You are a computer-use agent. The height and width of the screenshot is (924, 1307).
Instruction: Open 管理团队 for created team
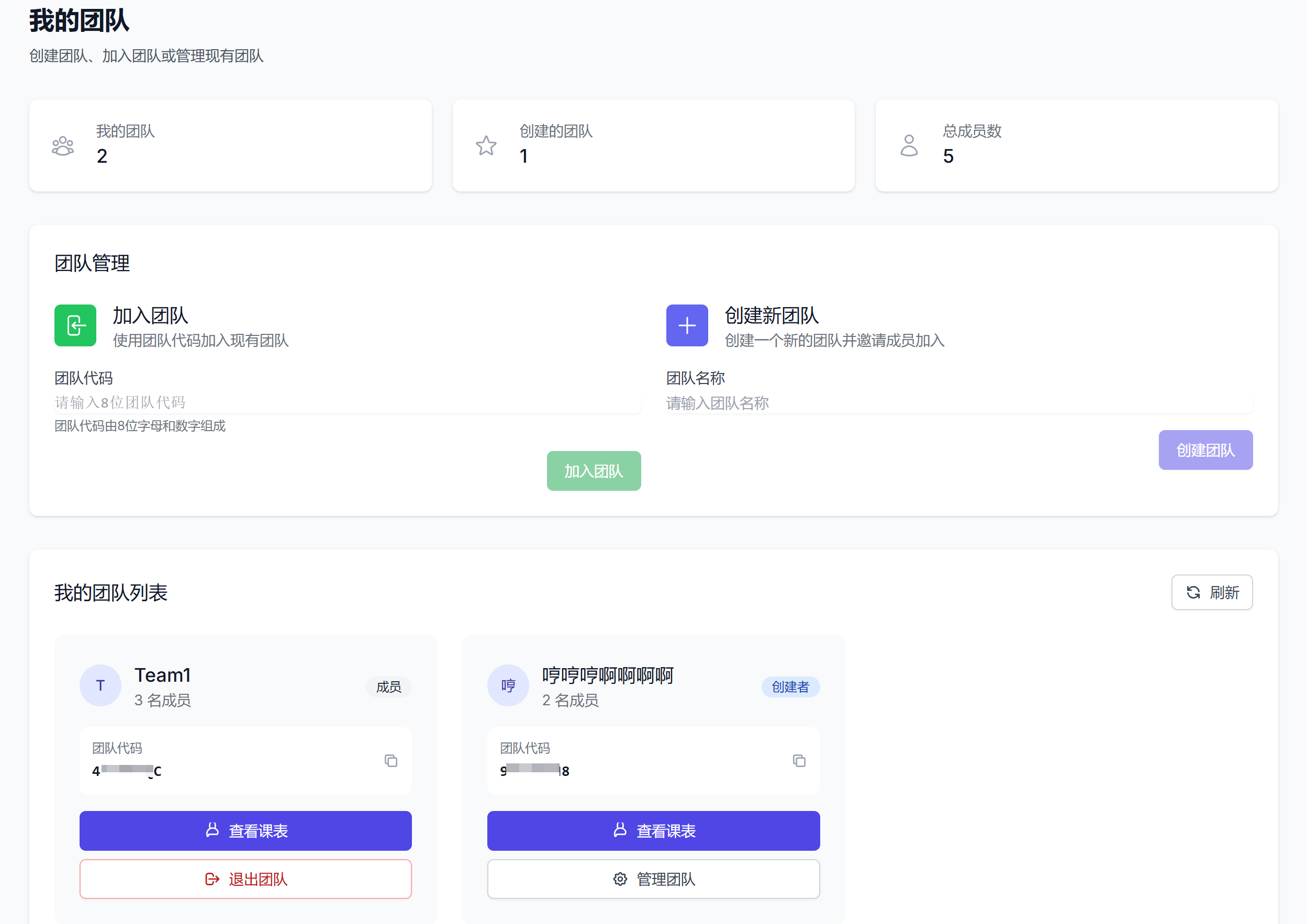653,879
